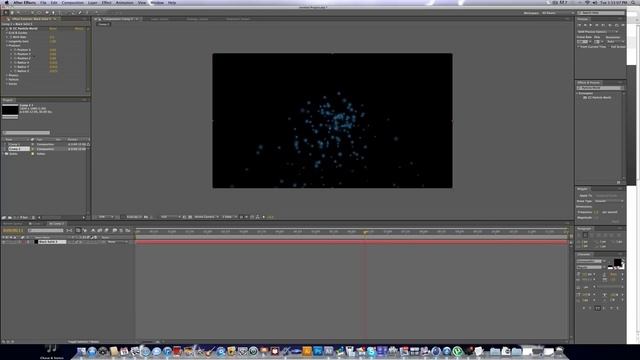Open the Effect menu
The image size is (640, 360).
[107, 3]
